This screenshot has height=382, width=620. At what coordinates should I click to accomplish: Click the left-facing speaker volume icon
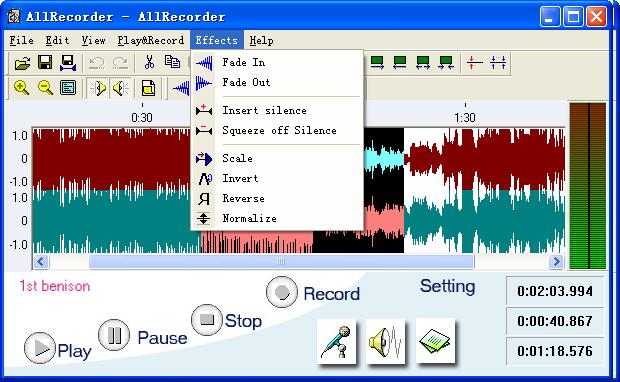click(121, 88)
